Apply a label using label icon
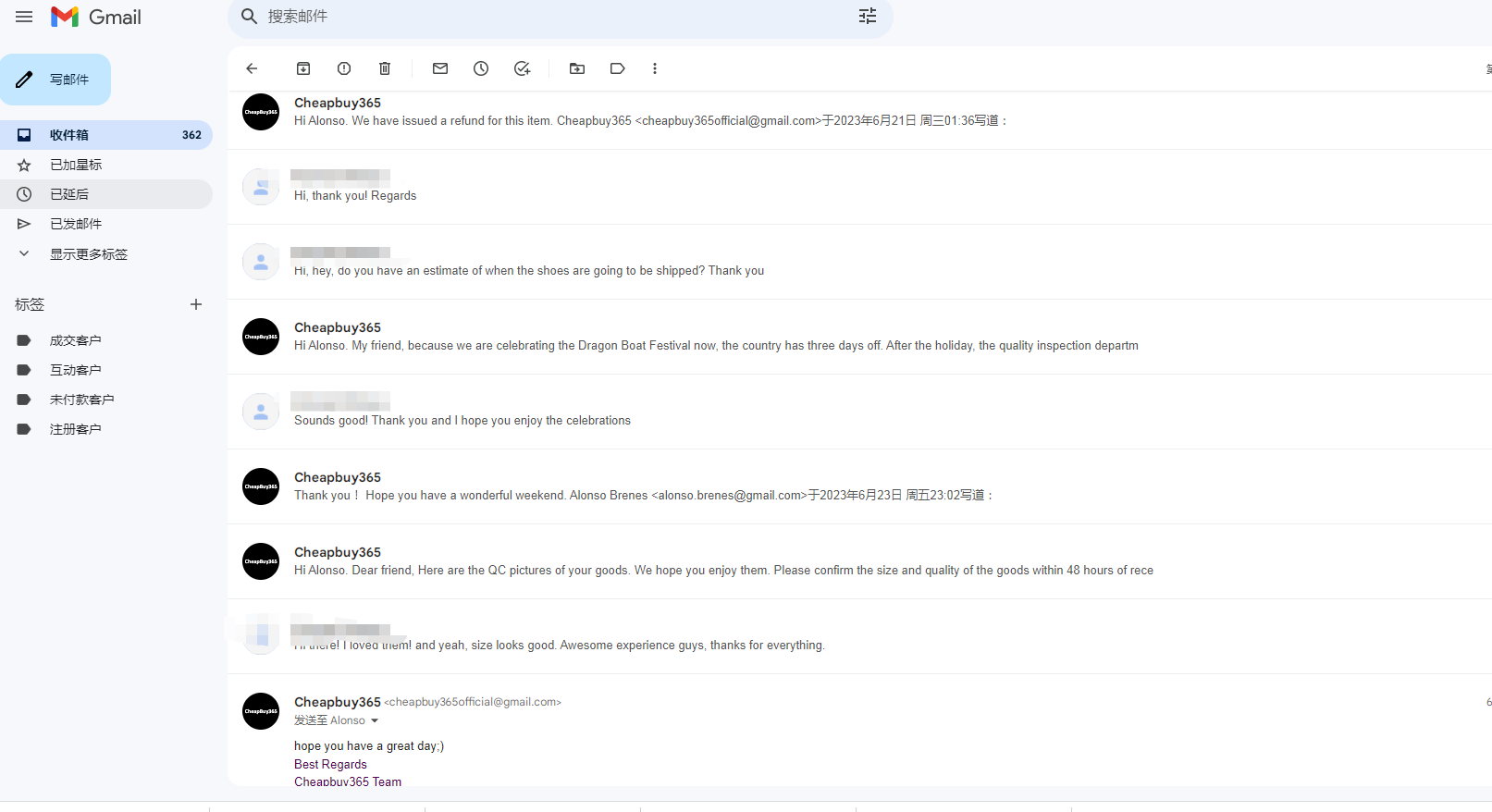Viewport: 1492px width, 812px height. [618, 68]
